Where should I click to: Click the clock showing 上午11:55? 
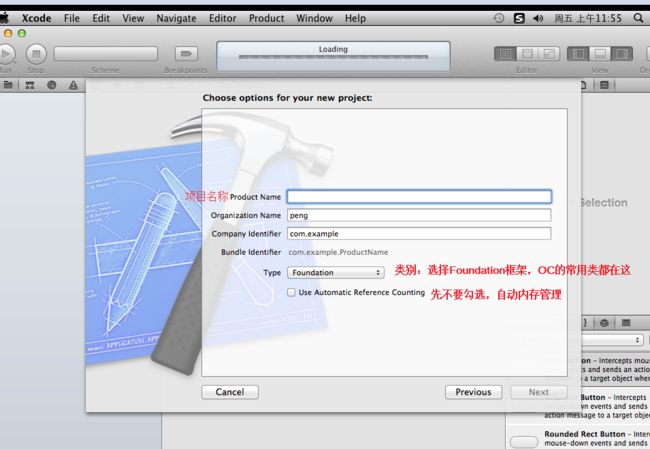pyautogui.click(x=588, y=18)
